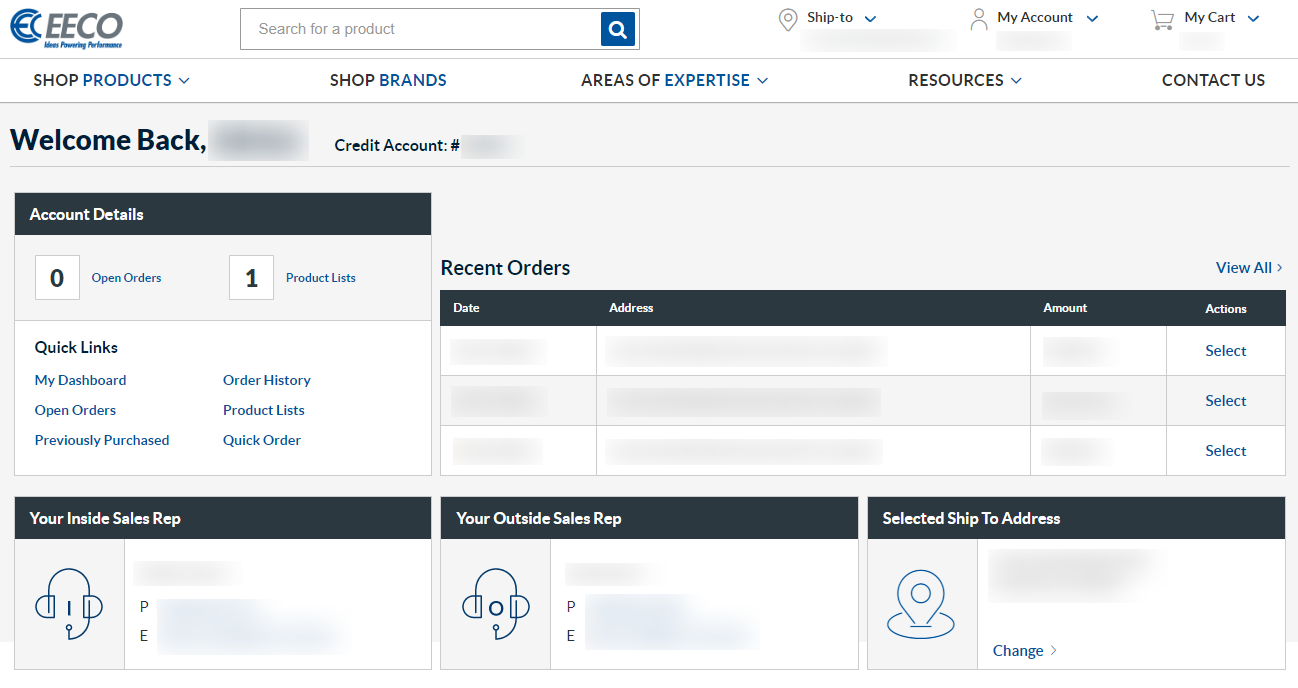
Task: Open Previously Purchased quick link
Action: [102, 440]
